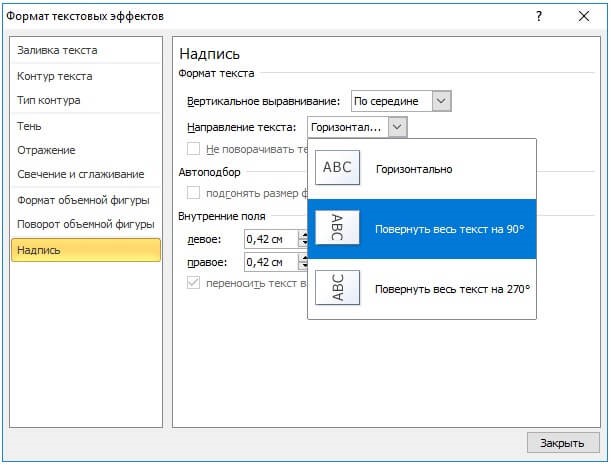
Task: Switch to 'Контур текста' section
Action: pos(54,76)
